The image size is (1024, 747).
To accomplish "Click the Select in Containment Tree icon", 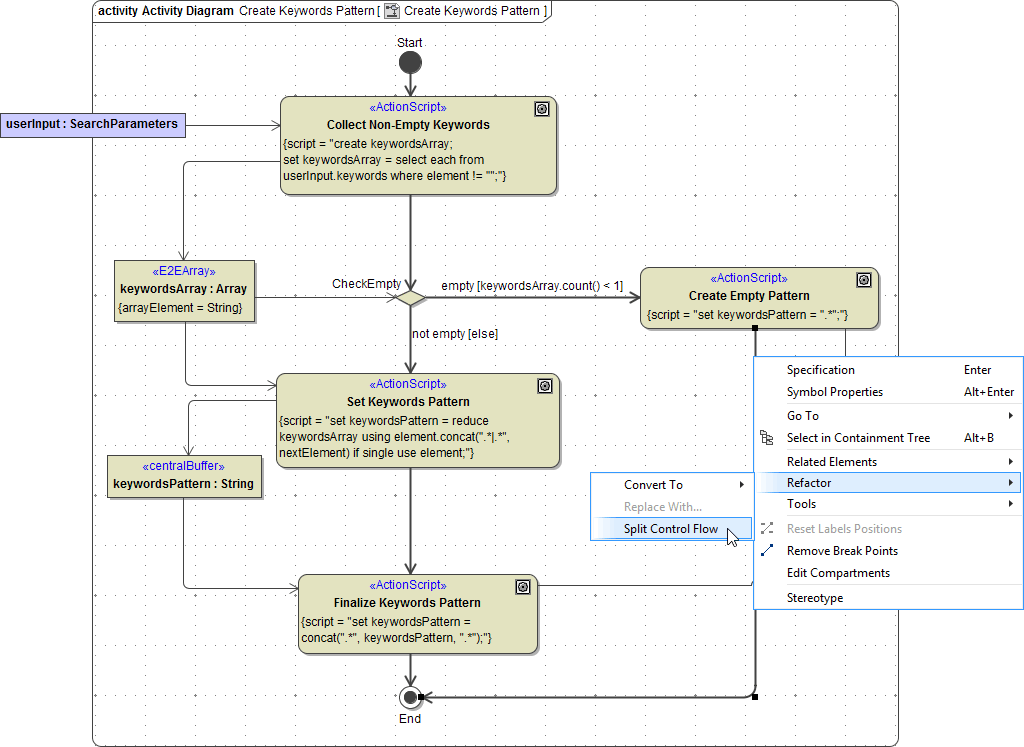I will [x=764, y=437].
